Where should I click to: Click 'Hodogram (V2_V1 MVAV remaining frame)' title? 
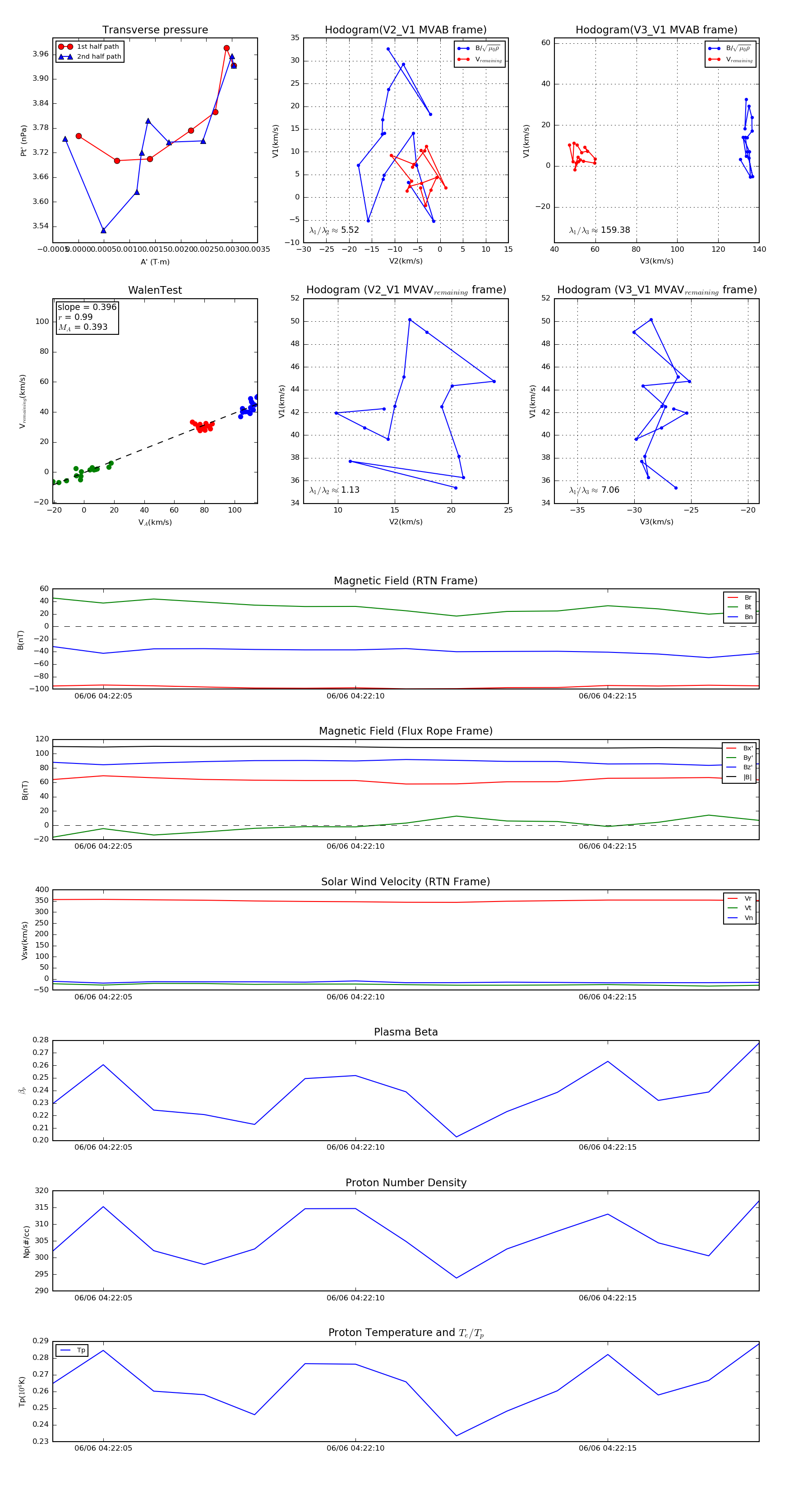[x=406, y=290]
